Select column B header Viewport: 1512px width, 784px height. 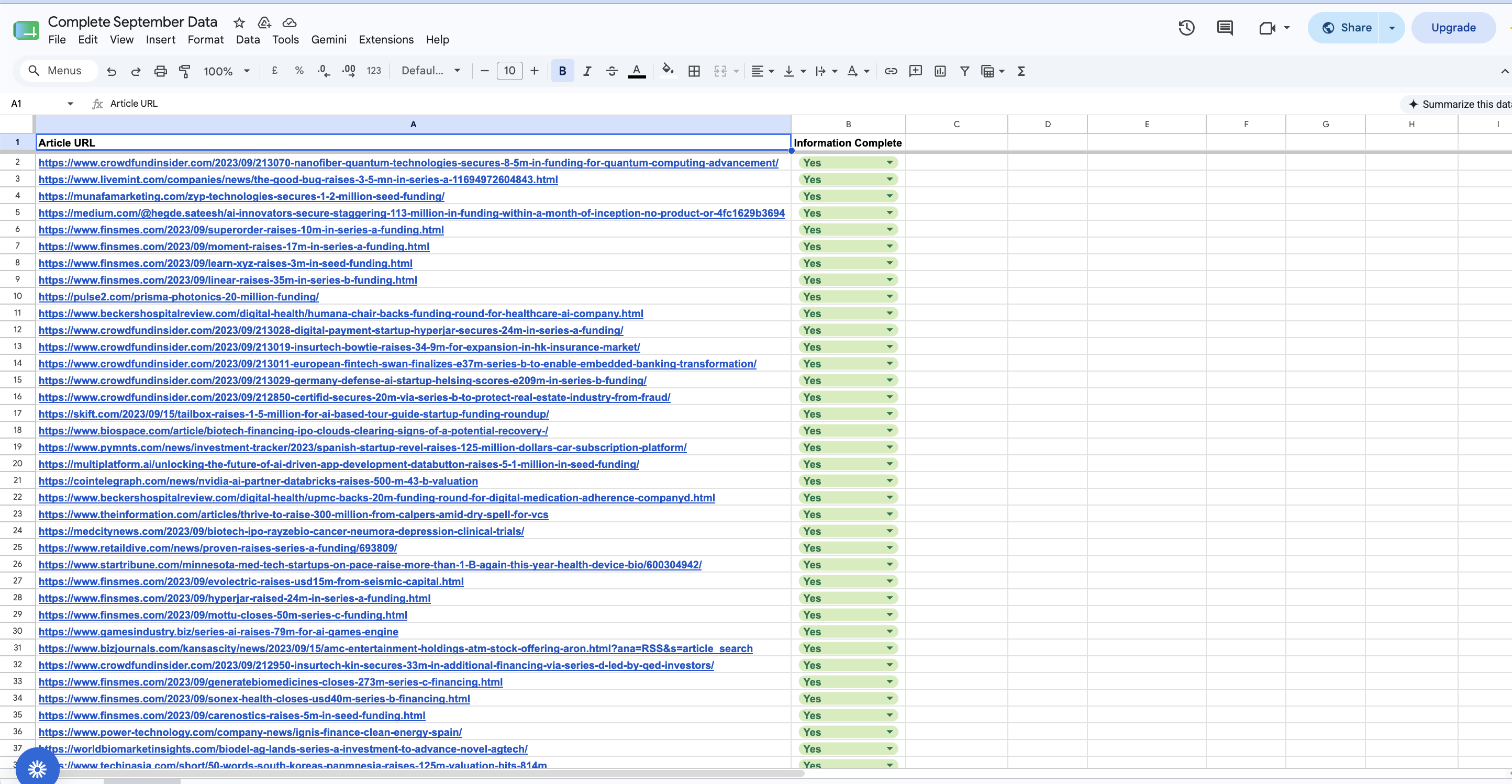tap(848, 124)
